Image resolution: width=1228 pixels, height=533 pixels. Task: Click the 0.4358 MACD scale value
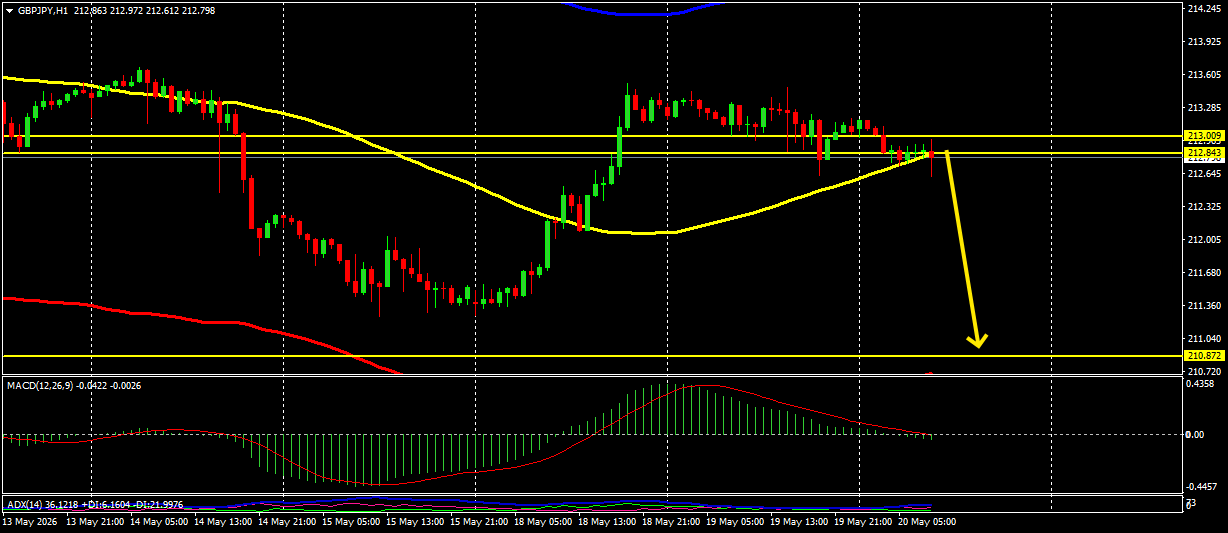tap(1201, 384)
